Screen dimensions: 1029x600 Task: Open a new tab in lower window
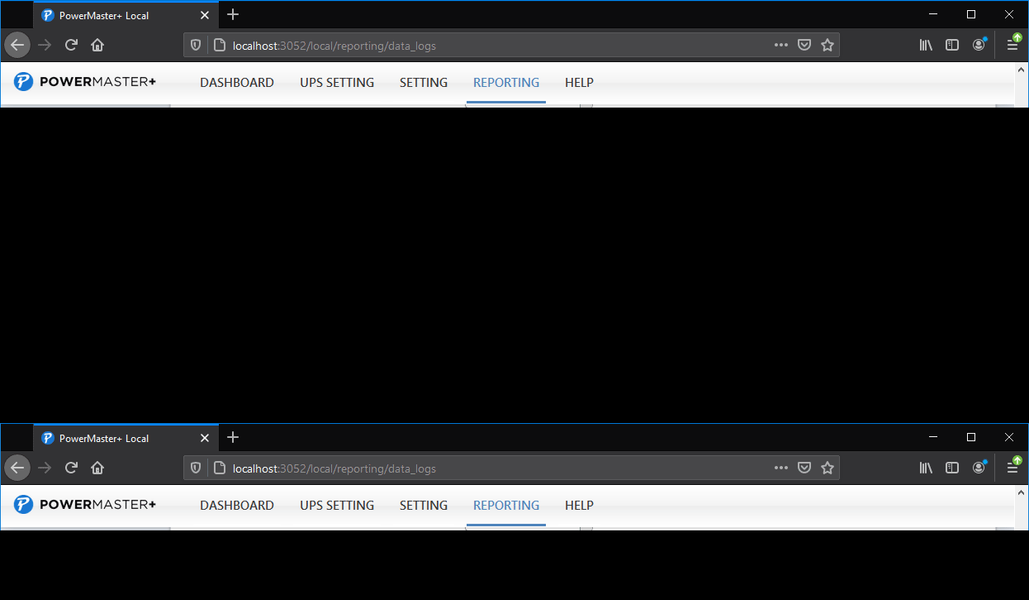[233, 437]
